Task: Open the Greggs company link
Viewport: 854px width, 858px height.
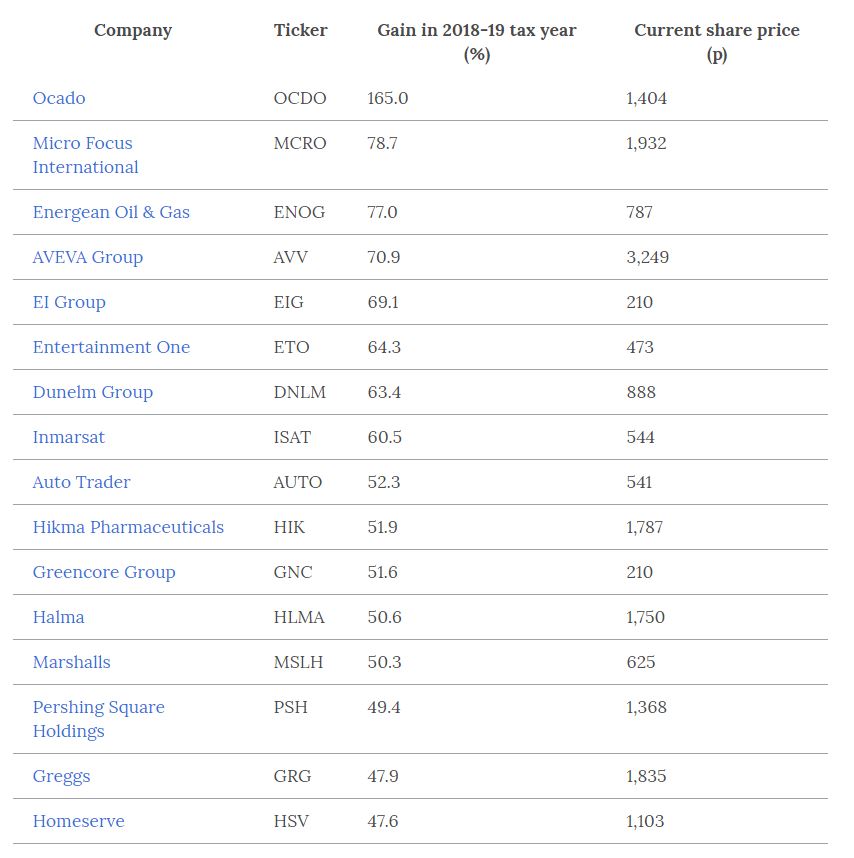Action: 61,776
